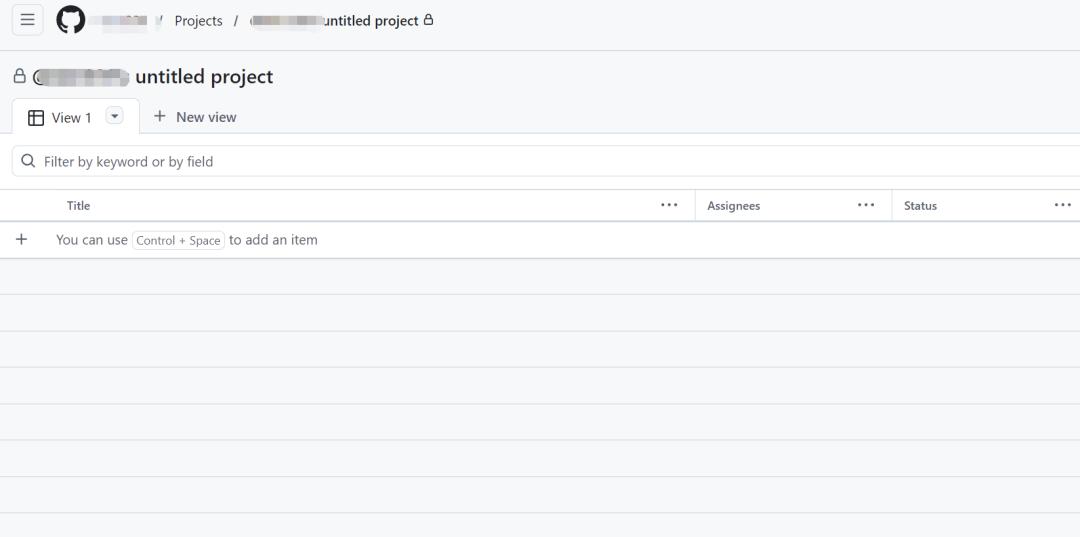This screenshot has width=1080, height=537.
Task: Click the Assignees column header
Action: coord(734,206)
